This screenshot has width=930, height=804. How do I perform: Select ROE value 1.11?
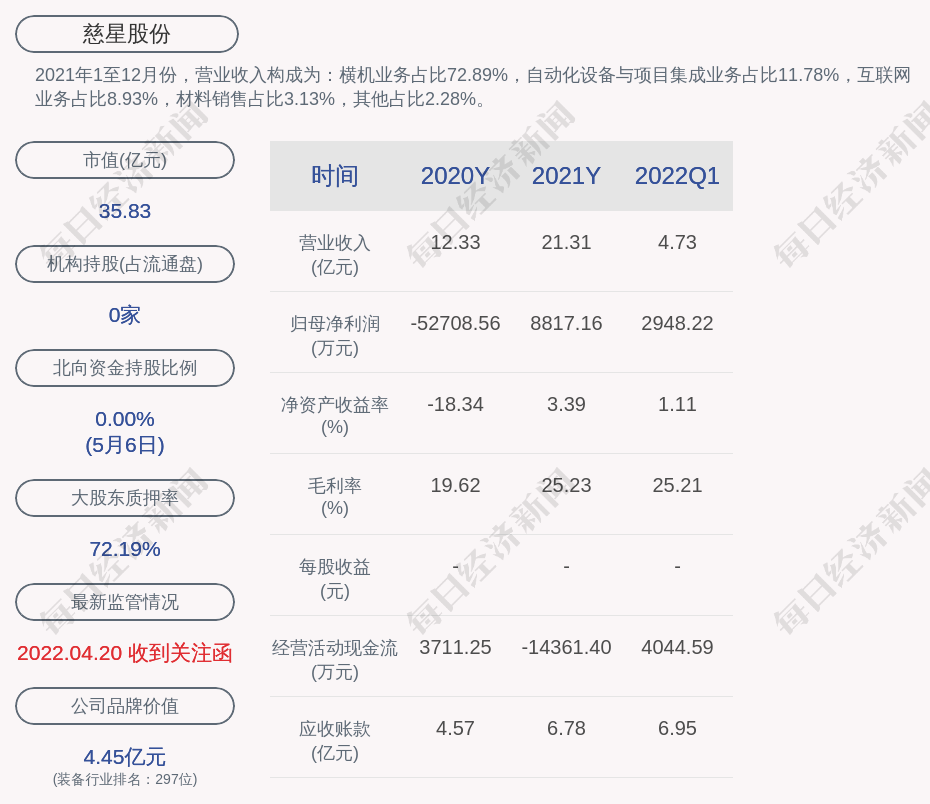677,404
